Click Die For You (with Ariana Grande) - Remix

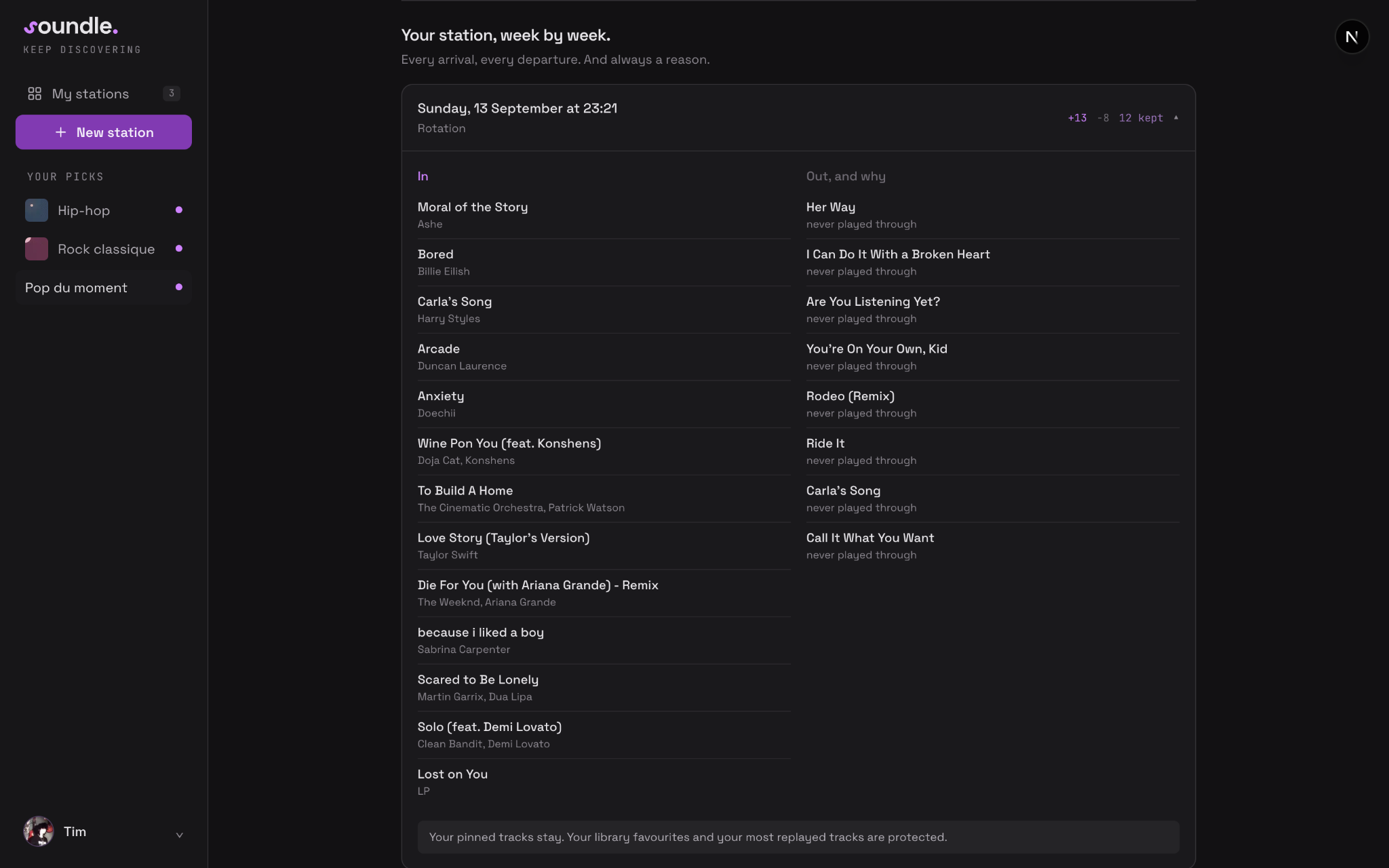(538, 585)
